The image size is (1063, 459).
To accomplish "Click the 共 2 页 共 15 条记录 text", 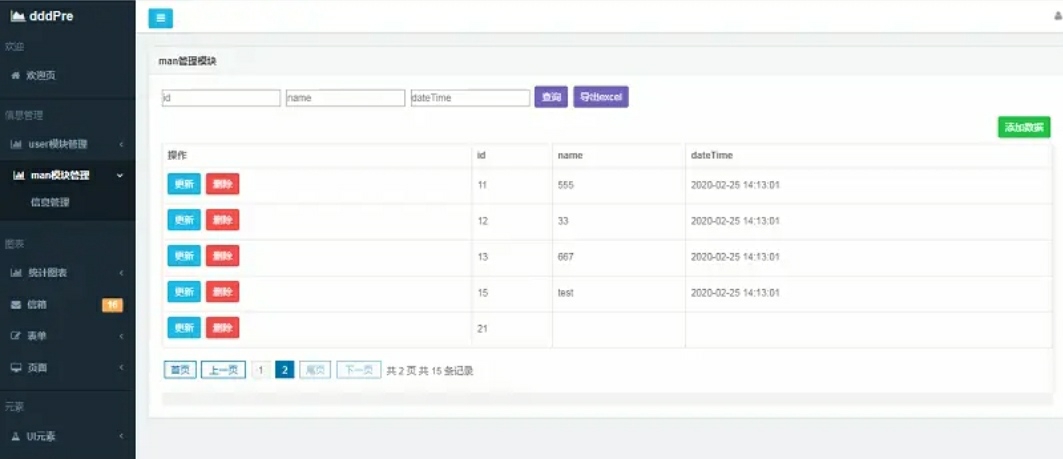I will (x=430, y=371).
